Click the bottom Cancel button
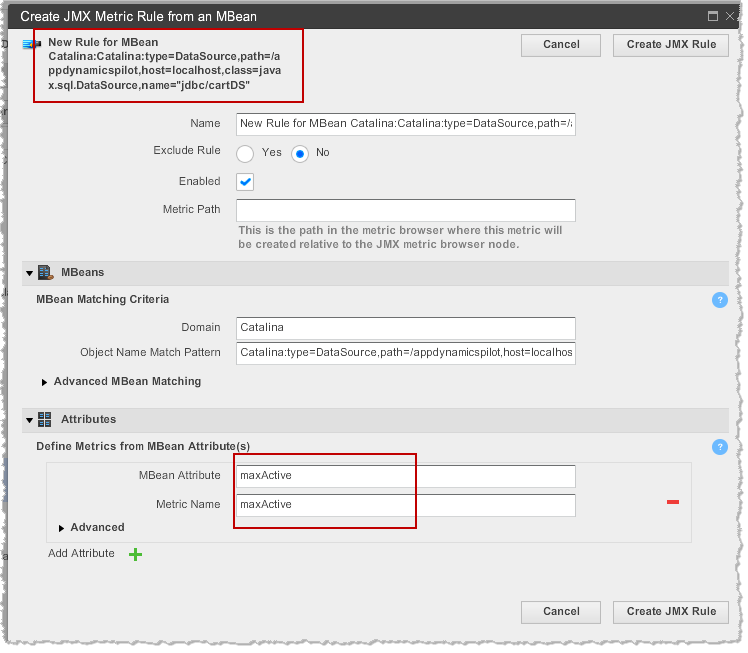 561,612
